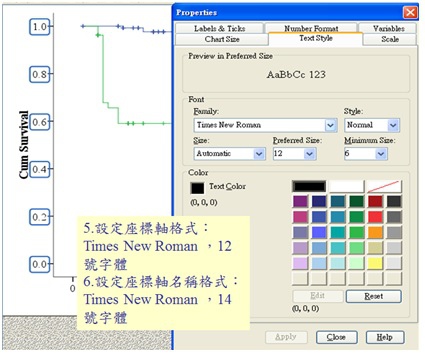425x364 pixels.
Task: Pick the wide black swatch in palette
Action: (309, 186)
